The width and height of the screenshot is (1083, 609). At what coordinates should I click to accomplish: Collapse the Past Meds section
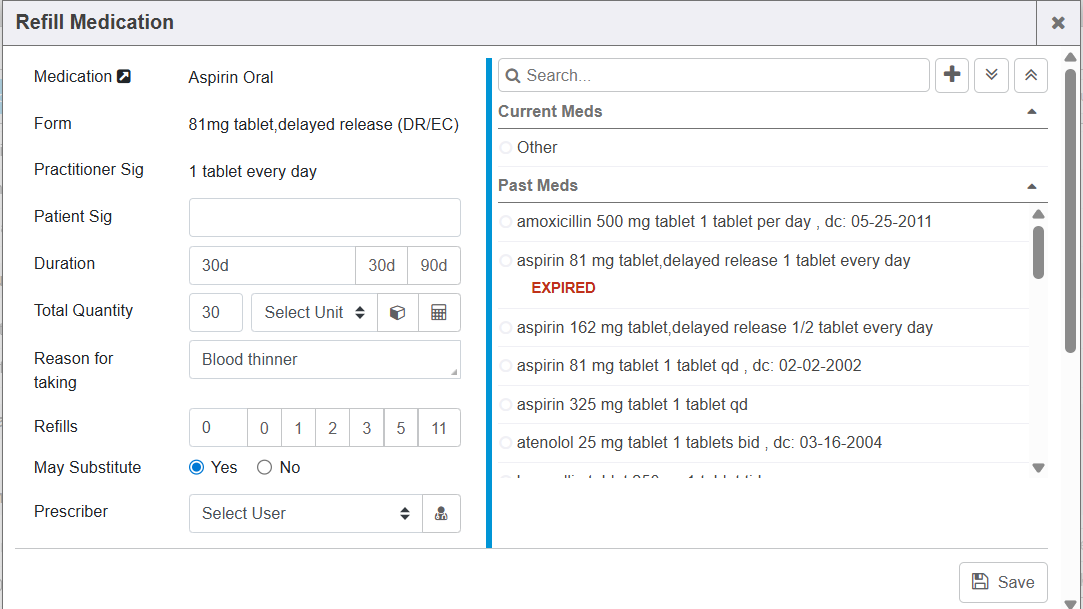click(1031, 186)
